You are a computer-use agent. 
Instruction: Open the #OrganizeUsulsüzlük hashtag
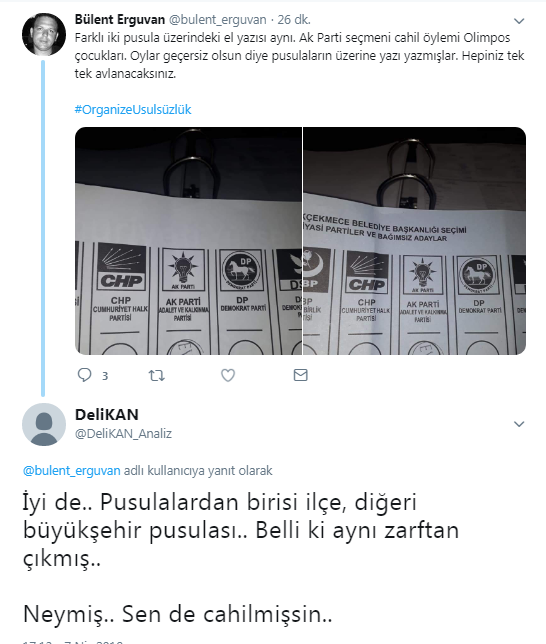click(x=133, y=110)
